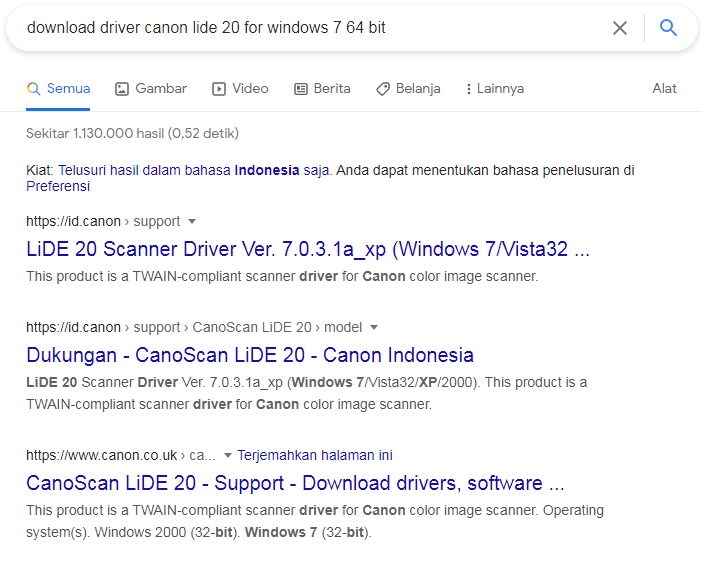Click the Sekitar 1.130.000 hasil text
The image size is (702, 569).
click(132, 133)
